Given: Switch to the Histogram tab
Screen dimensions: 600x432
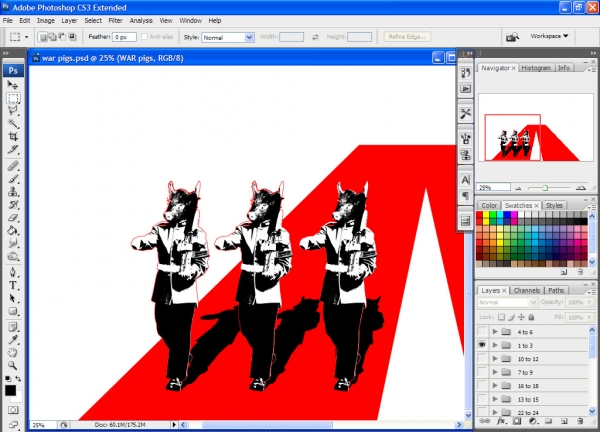Looking at the screenshot, I should pyautogui.click(x=536, y=68).
